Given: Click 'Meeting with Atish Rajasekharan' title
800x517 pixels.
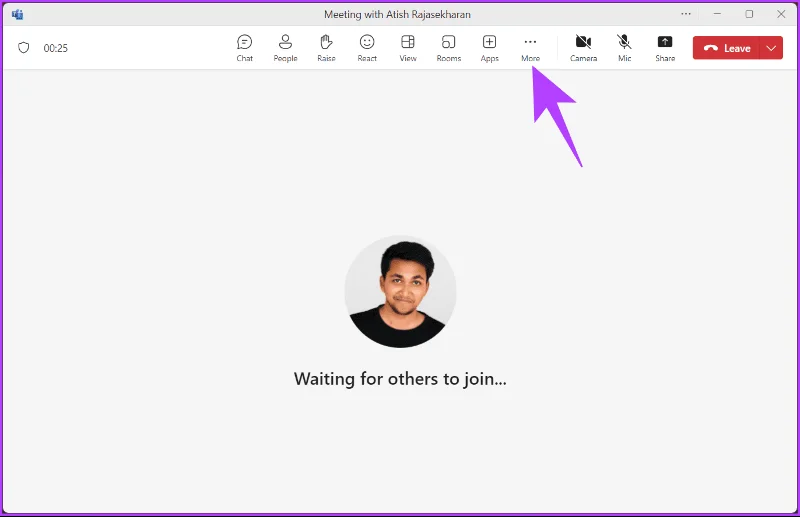Looking at the screenshot, I should [397, 14].
